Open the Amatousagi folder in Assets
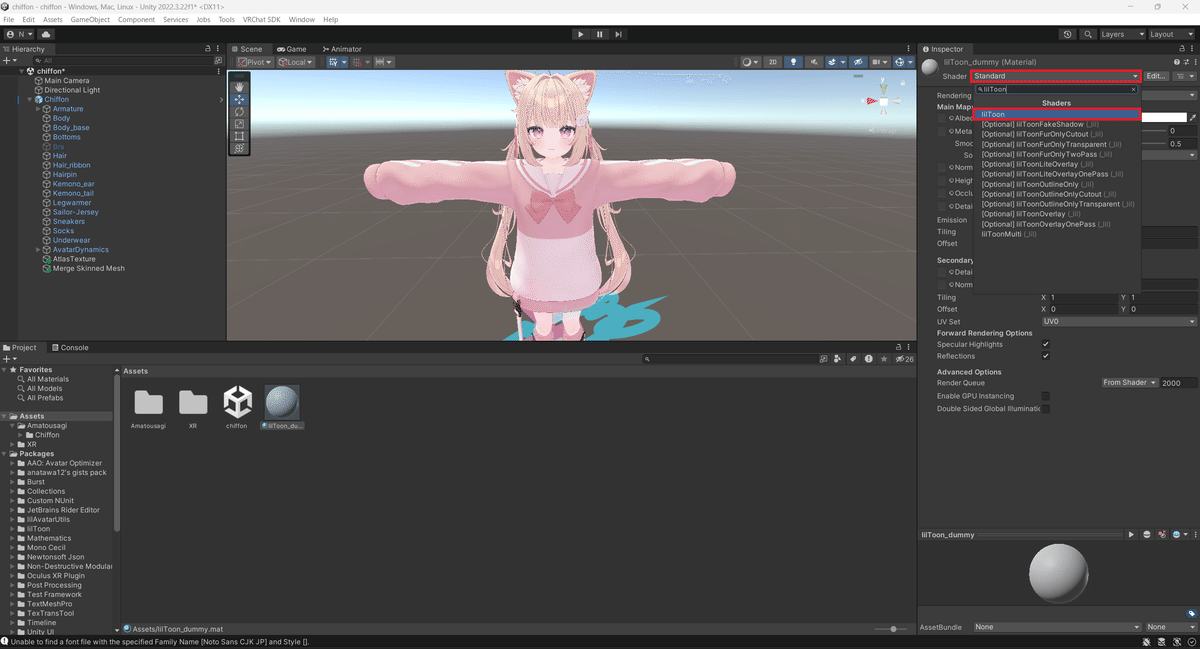Image resolution: width=1200 pixels, height=649 pixels. pyautogui.click(x=148, y=408)
